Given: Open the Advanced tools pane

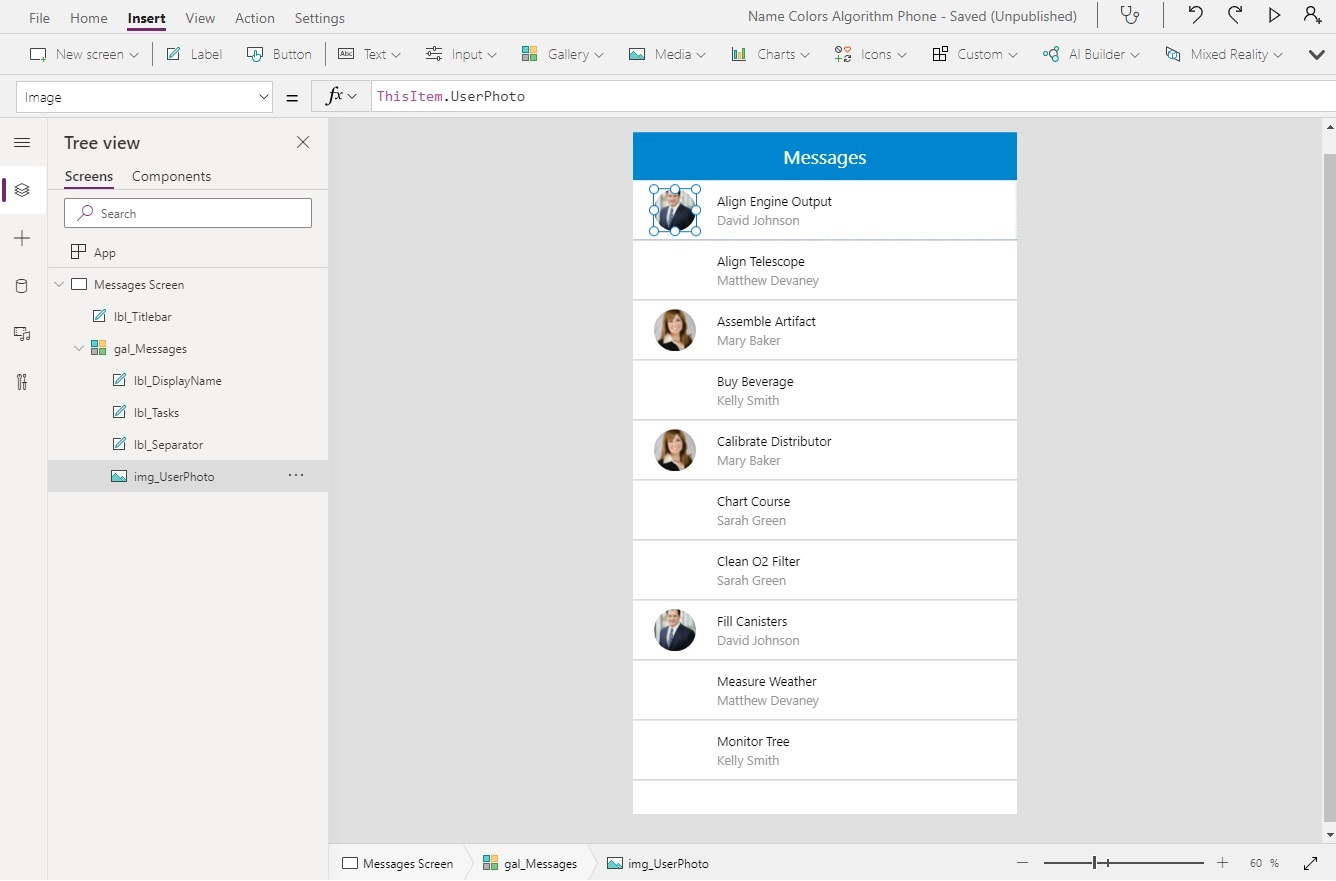Looking at the screenshot, I should [x=22, y=382].
